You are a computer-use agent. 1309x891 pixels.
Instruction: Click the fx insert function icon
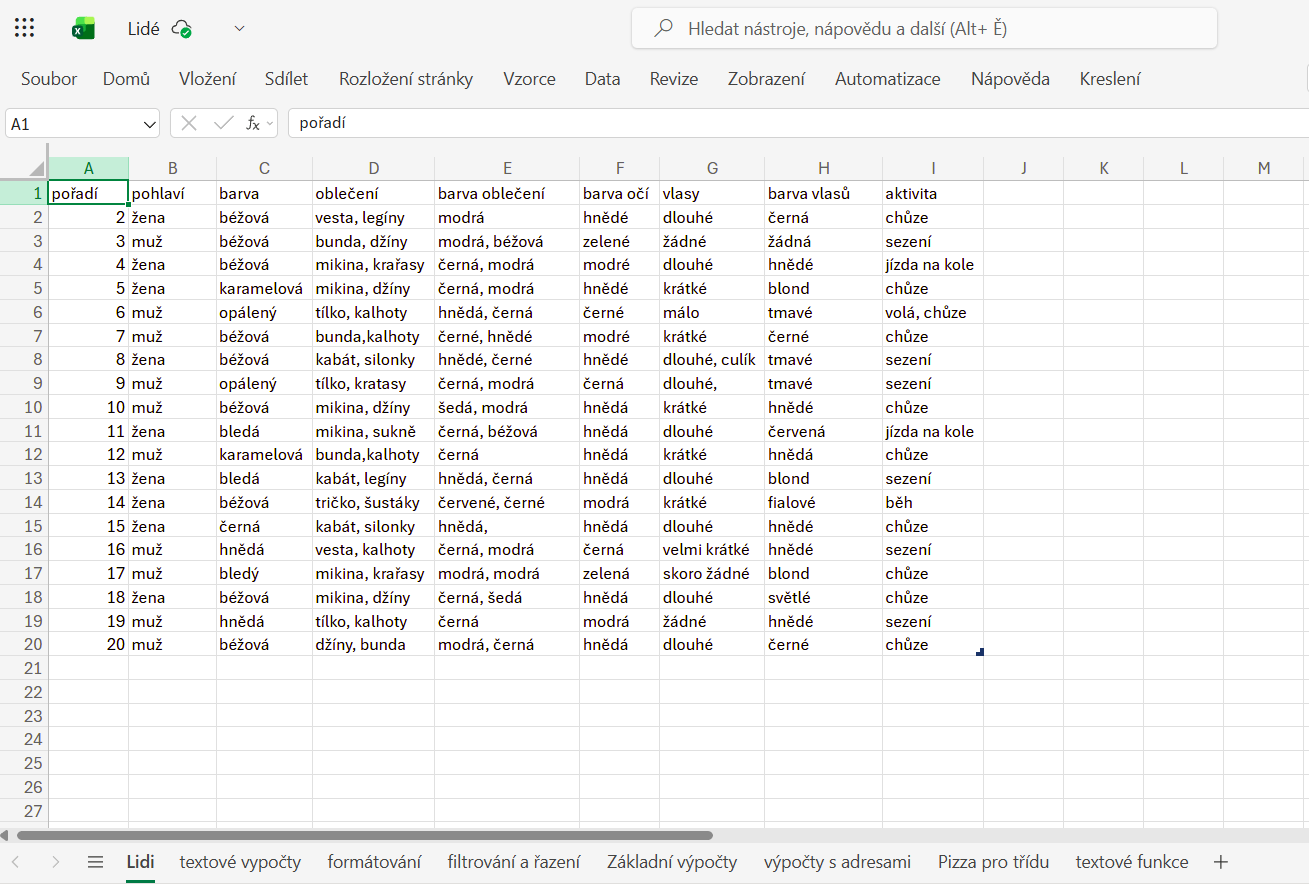[253, 123]
